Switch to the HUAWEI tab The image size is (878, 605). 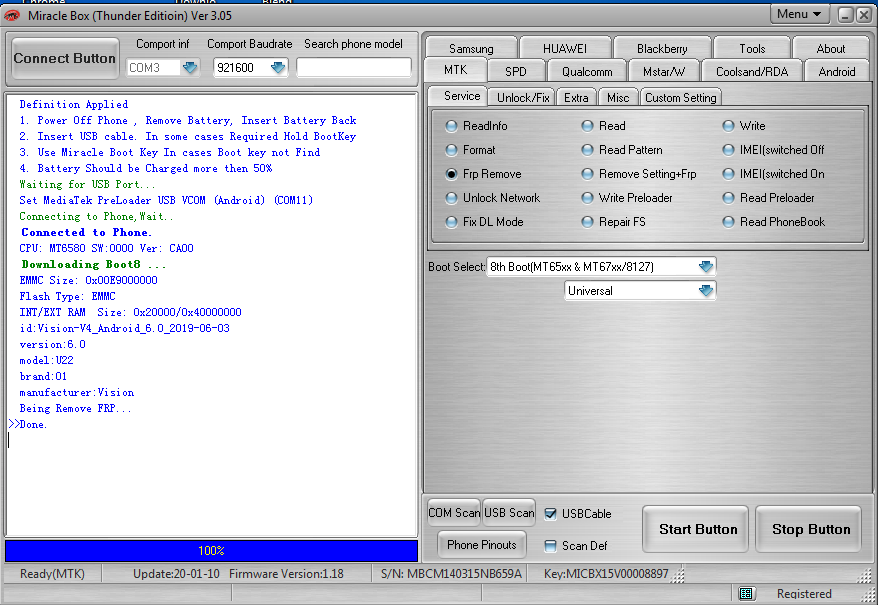click(x=565, y=49)
